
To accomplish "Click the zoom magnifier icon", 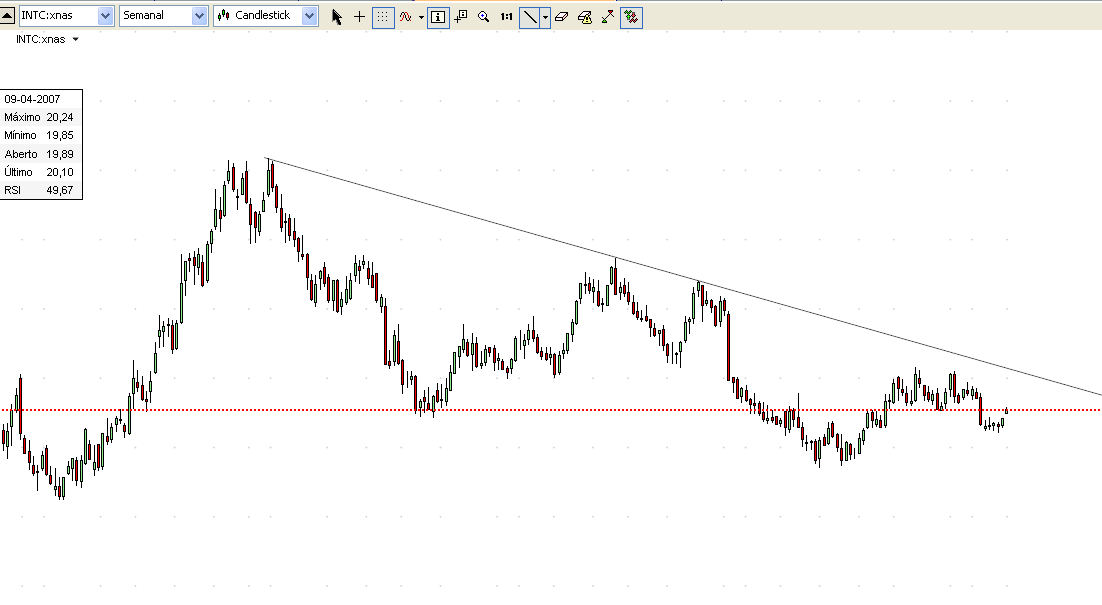I will 483,17.
